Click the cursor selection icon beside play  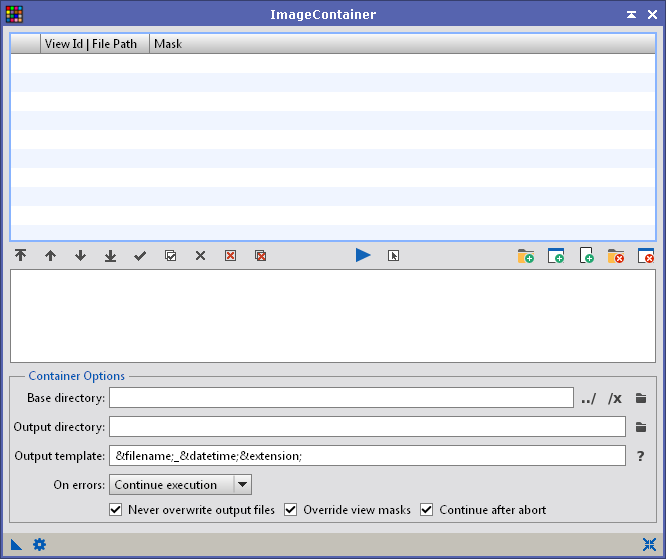coord(393,255)
